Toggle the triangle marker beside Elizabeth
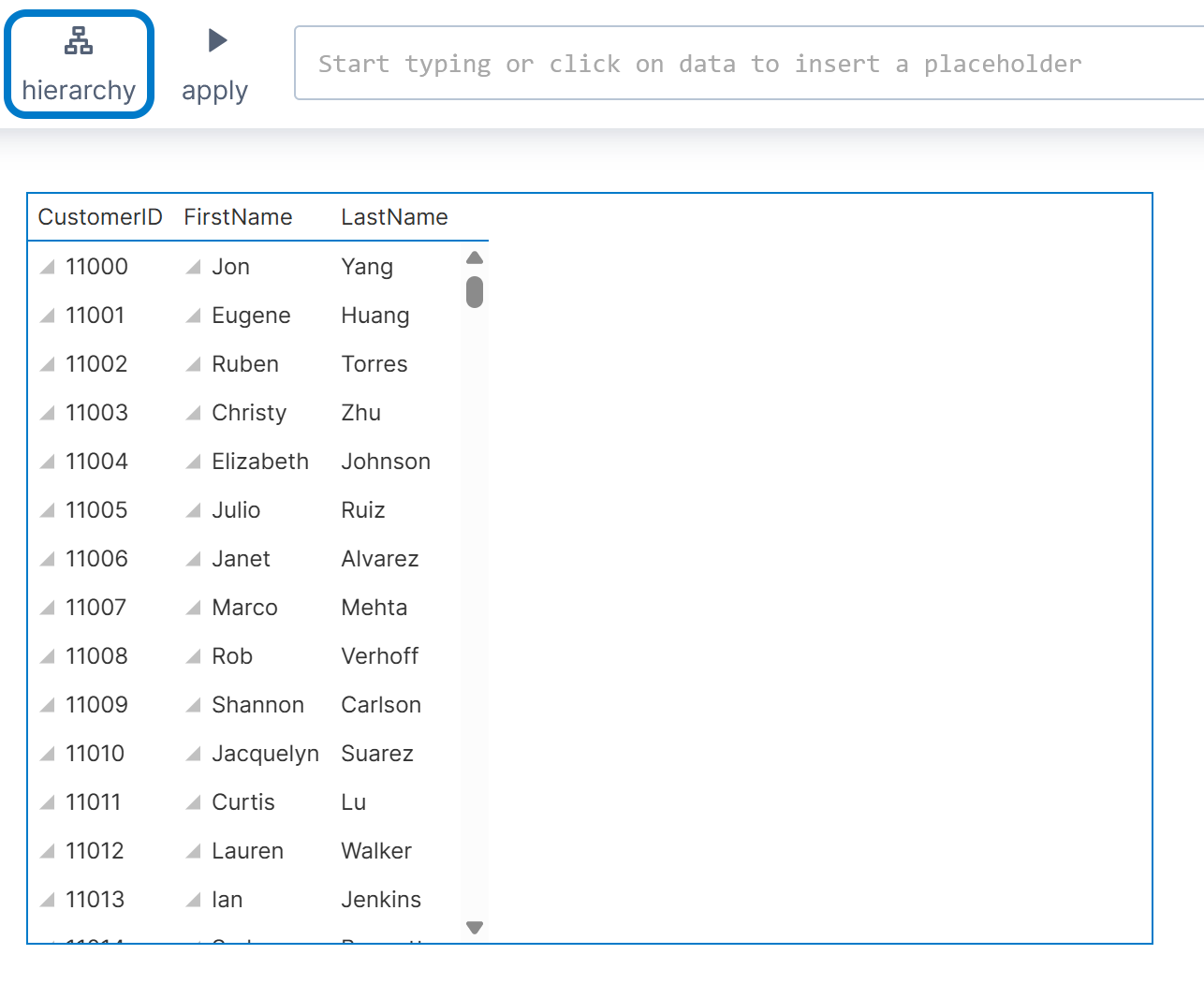 [194, 463]
